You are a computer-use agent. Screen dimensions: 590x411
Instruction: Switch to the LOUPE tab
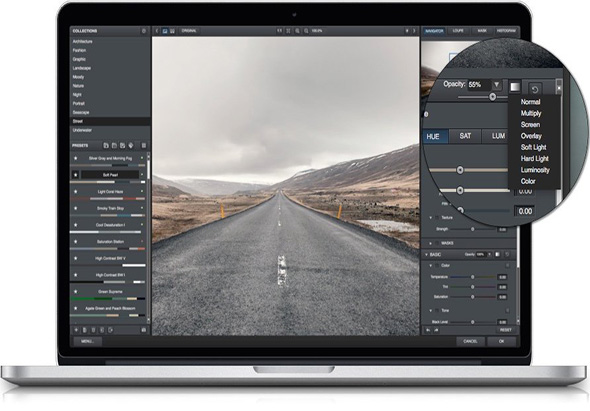click(x=458, y=31)
